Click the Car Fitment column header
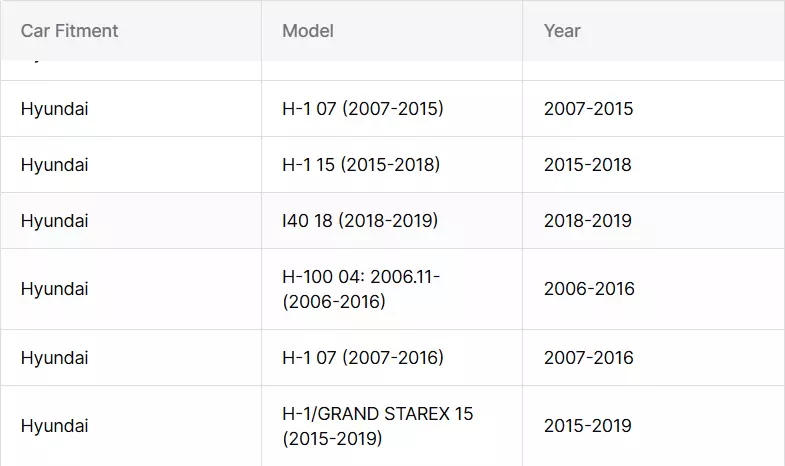Screen dimensions: 785x466 tap(131, 31)
